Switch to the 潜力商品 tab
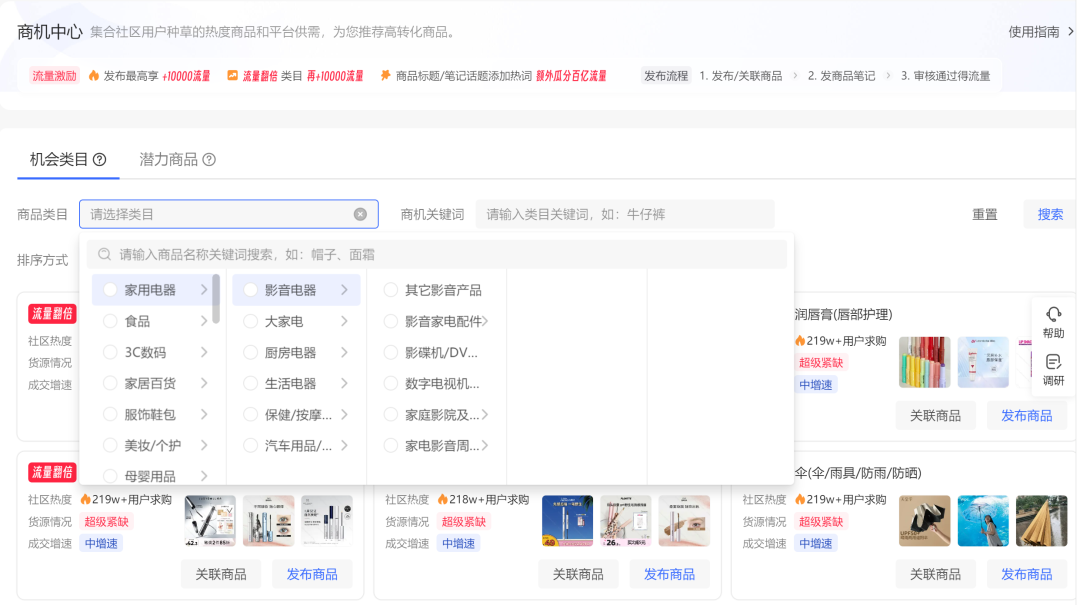 click(168, 160)
